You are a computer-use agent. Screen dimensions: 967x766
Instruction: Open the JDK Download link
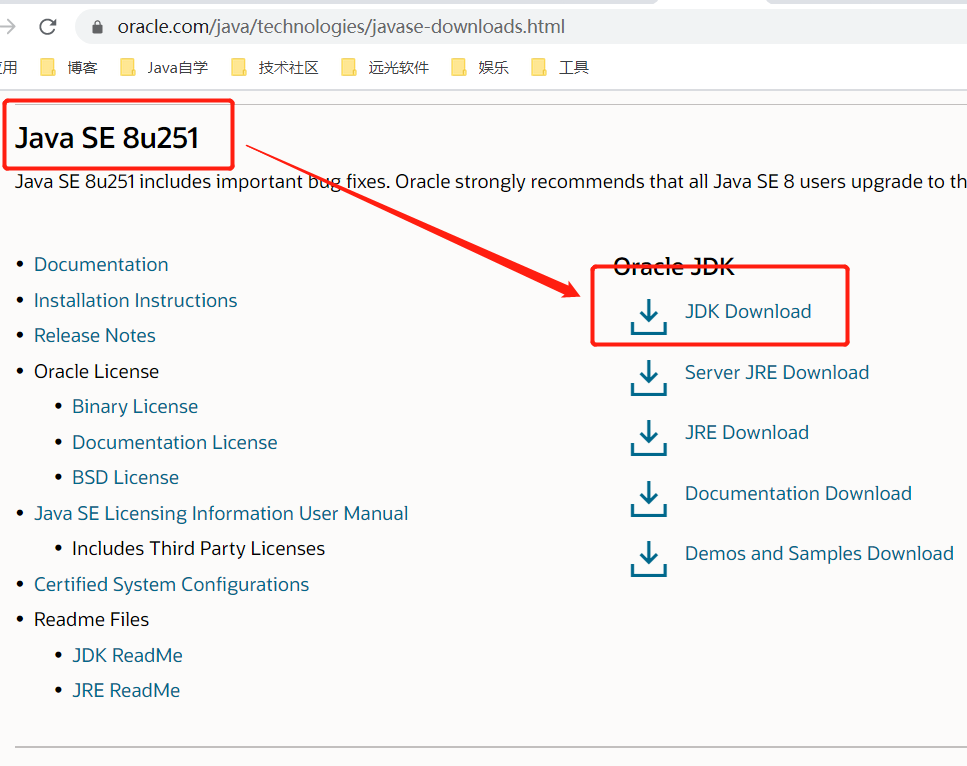click(x=748, y=311)
